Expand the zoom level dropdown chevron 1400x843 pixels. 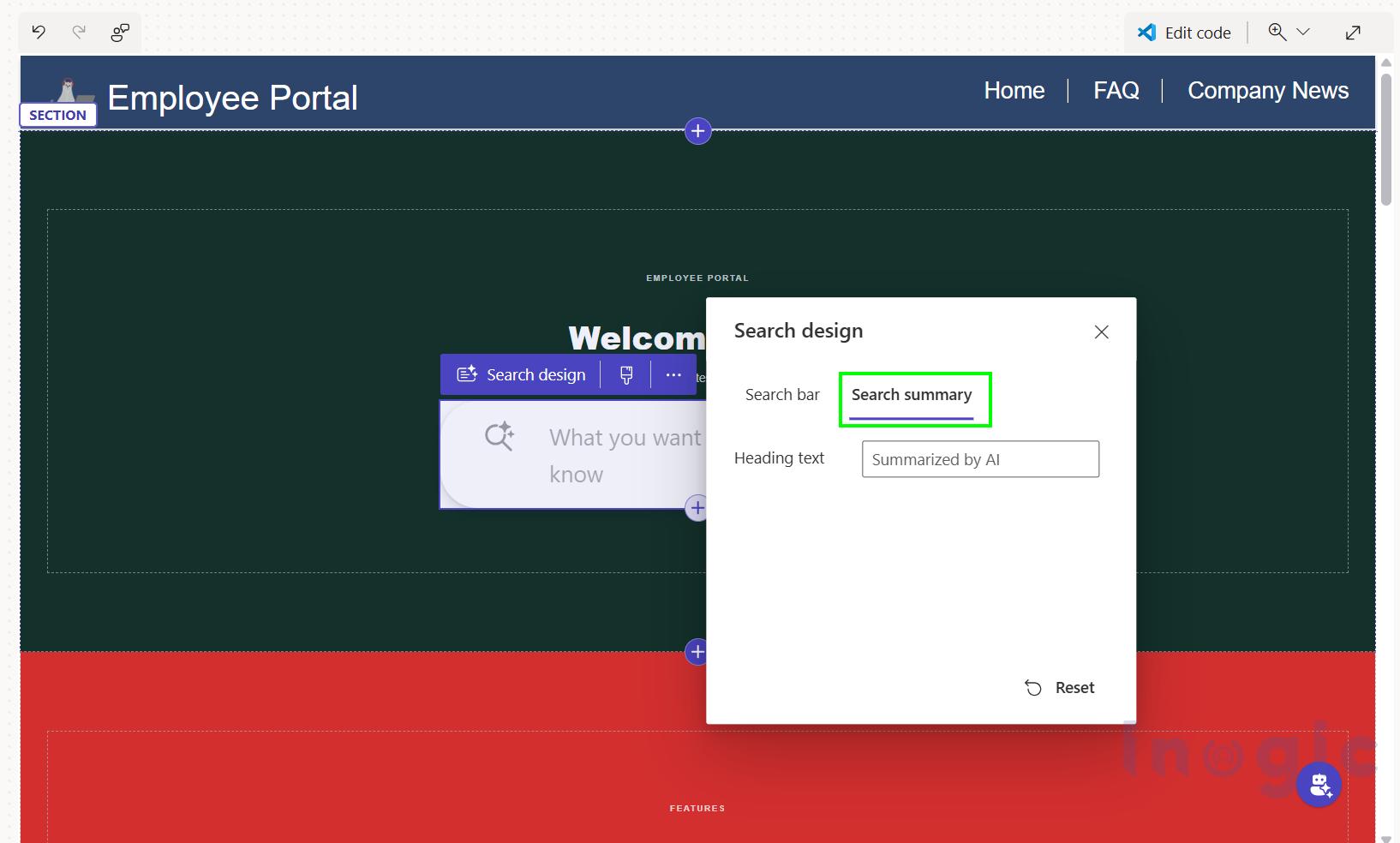[x=1303, y=33]
